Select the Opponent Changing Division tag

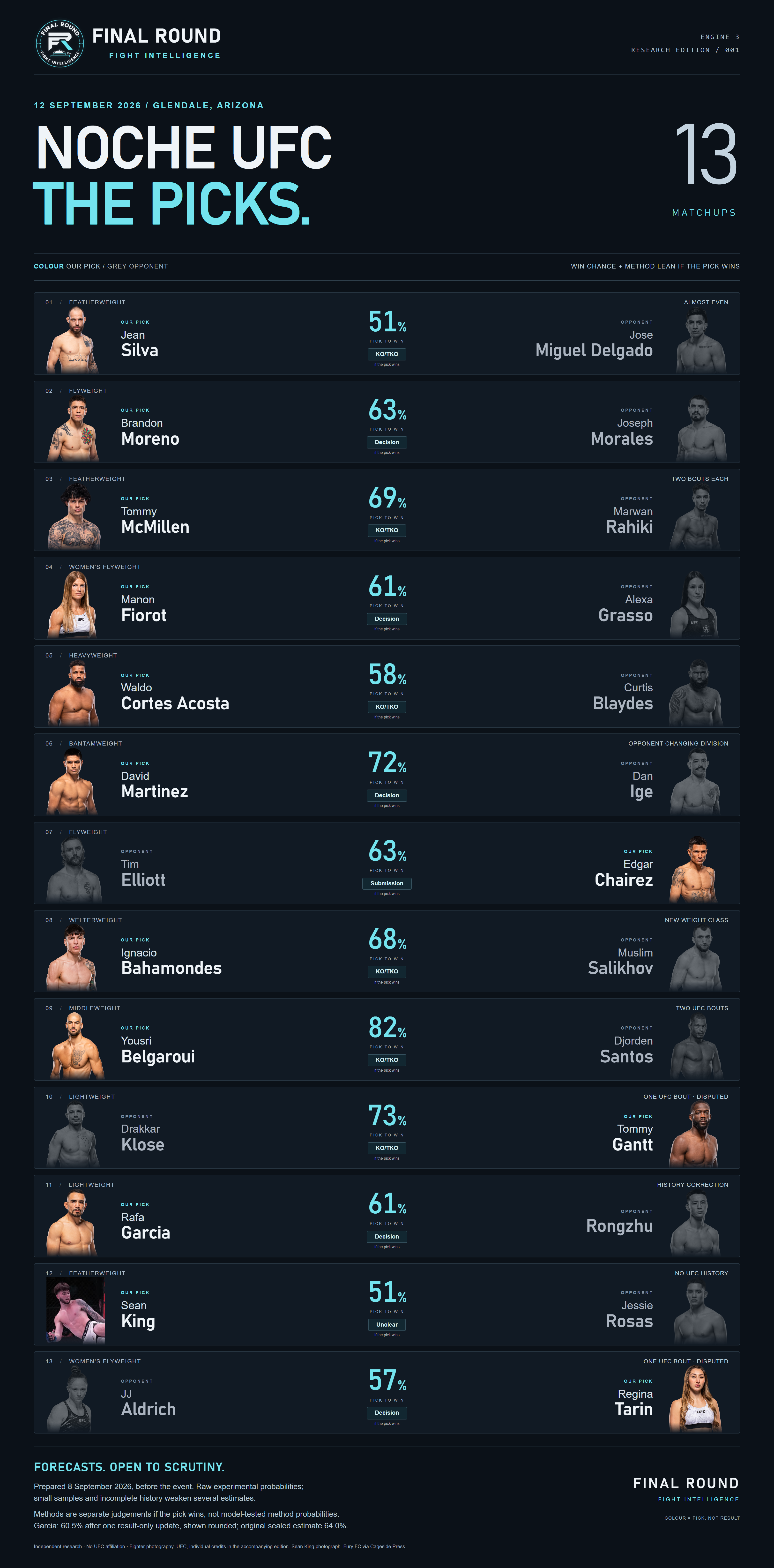pos(678,743)
